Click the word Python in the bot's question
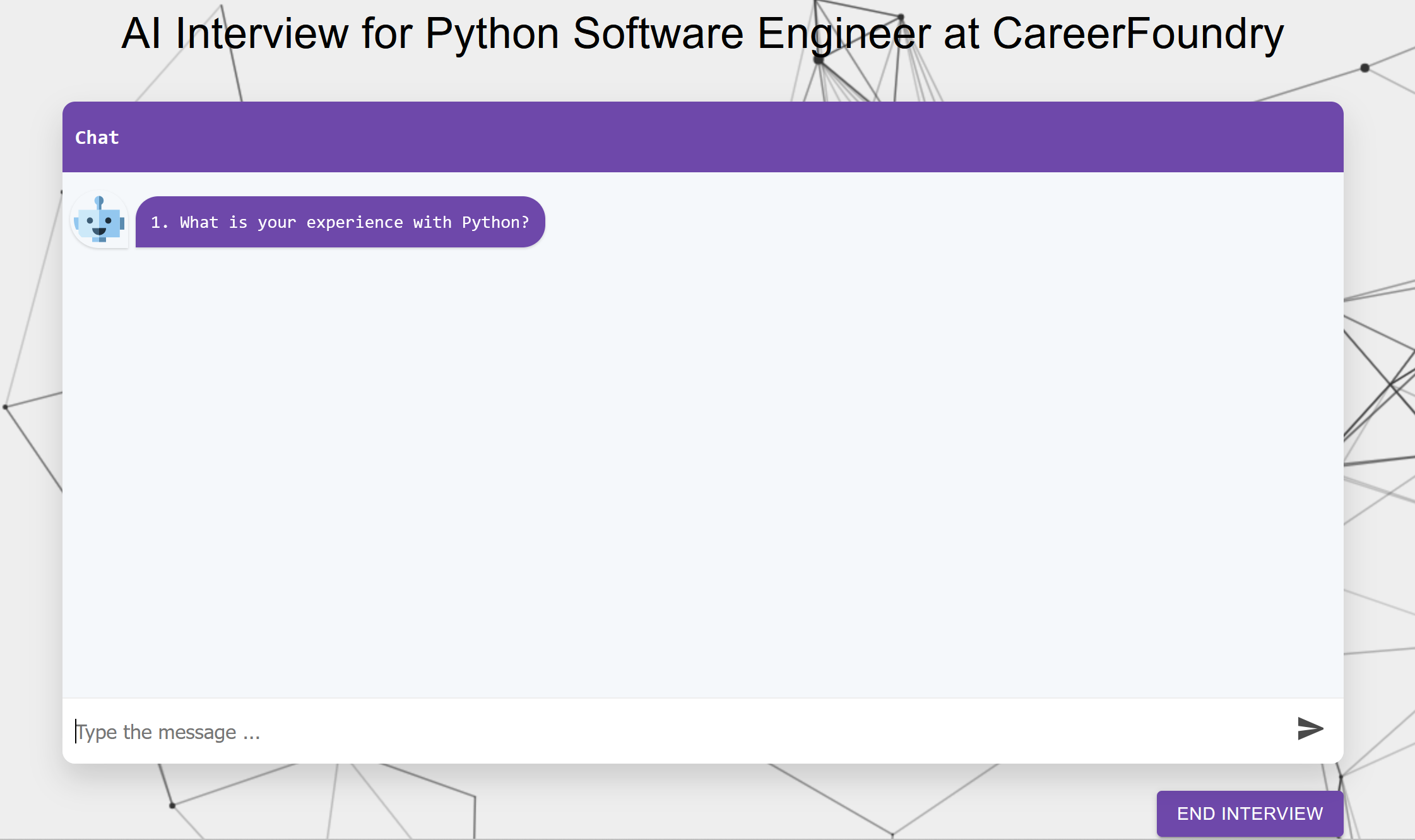The image size is (1415, 840). [x=490, y=222]
